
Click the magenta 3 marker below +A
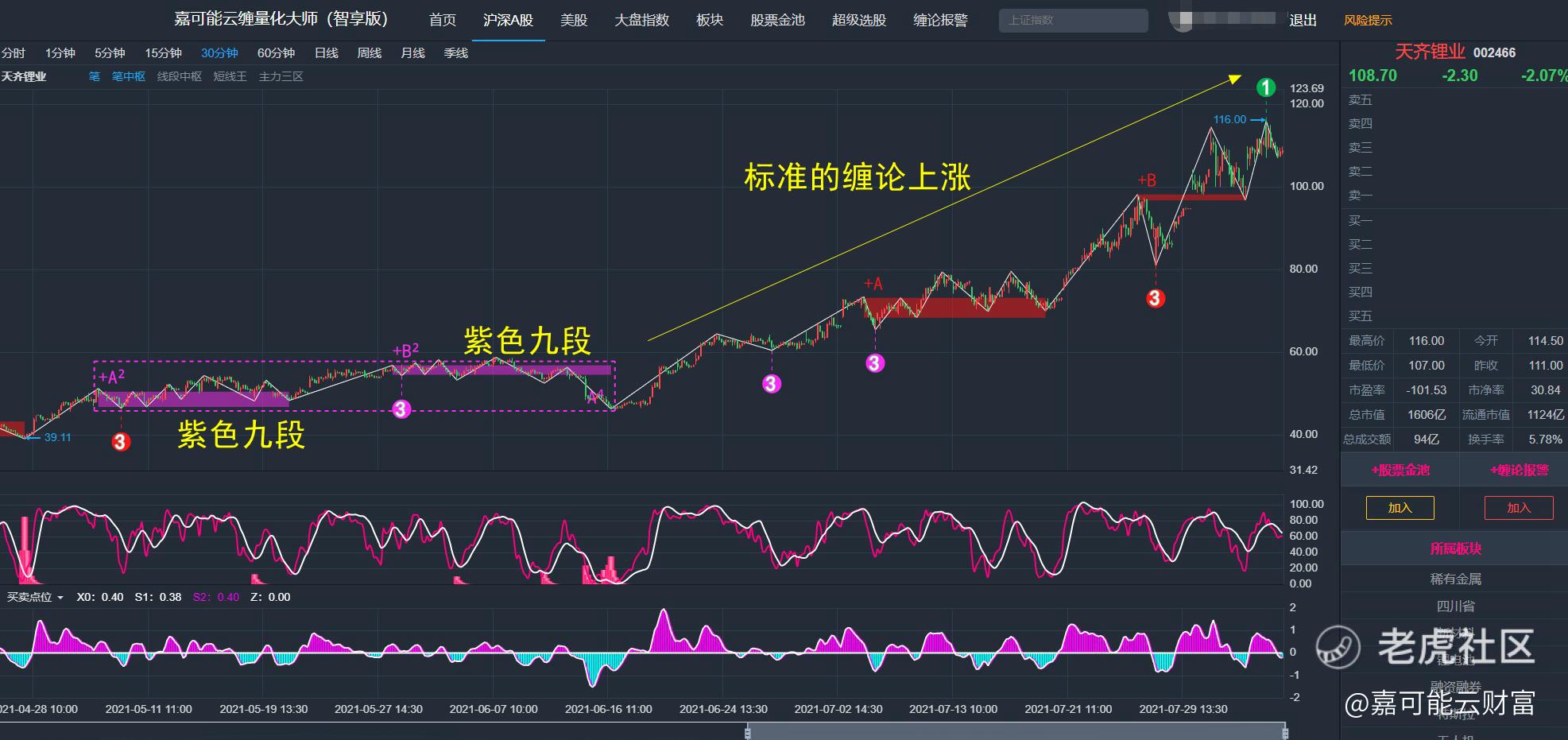[x=875, y=363]
